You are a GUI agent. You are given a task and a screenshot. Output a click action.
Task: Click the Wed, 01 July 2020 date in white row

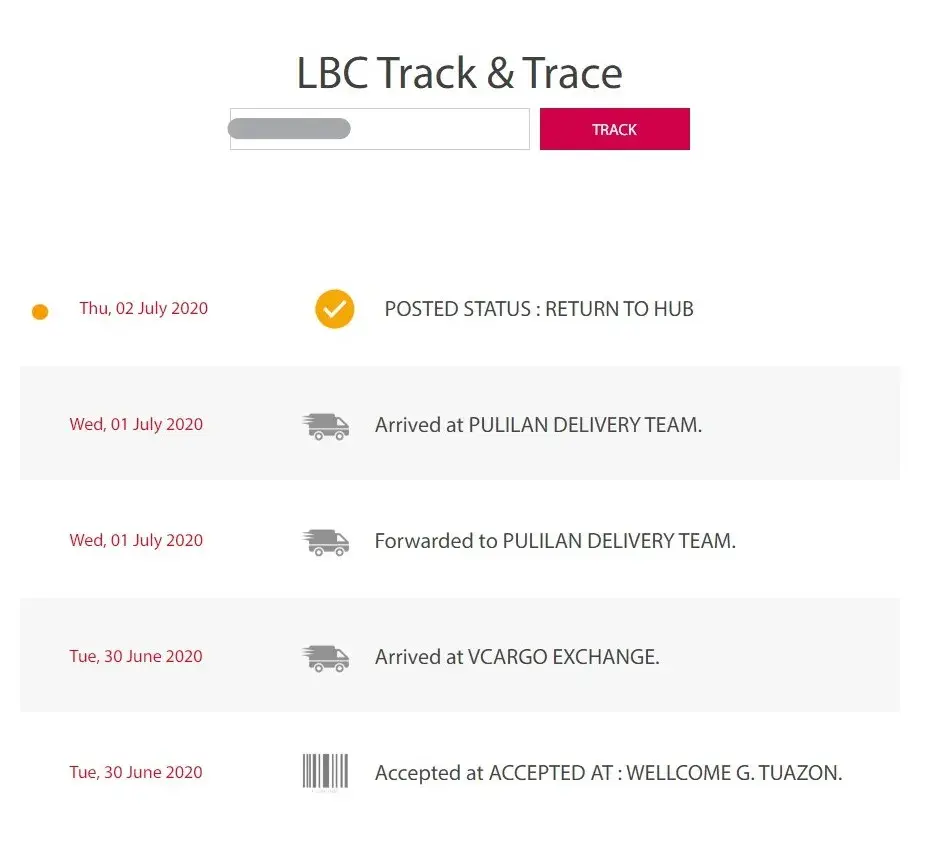click(136, 540)
